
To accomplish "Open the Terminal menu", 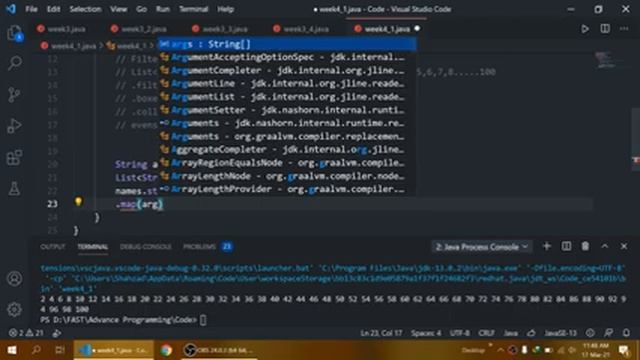I will (193, 9).
